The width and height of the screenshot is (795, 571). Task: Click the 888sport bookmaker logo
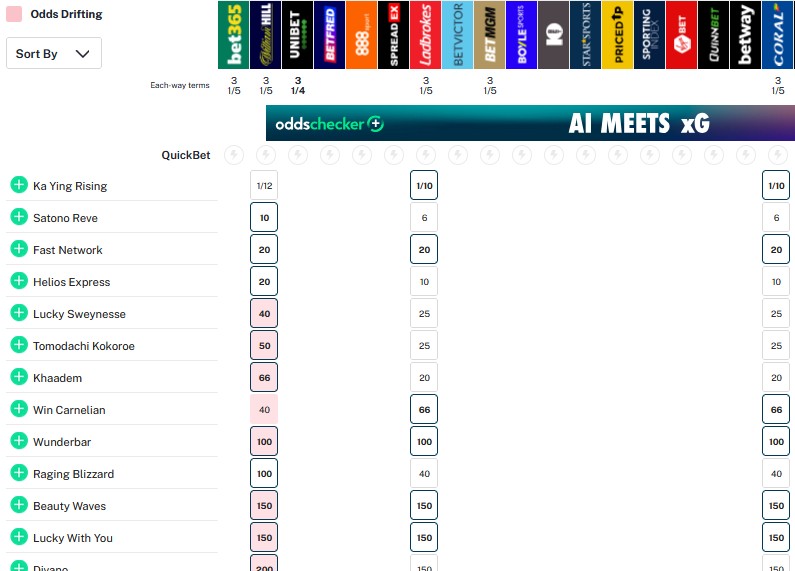pyautogui.click(x=361, y=35)
